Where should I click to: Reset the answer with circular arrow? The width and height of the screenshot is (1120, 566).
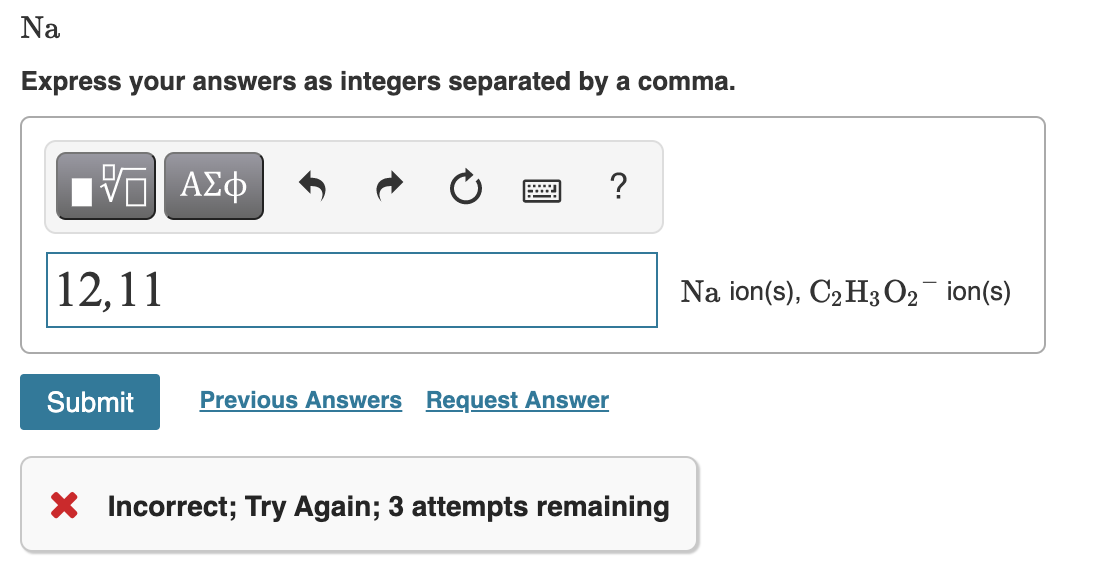(466, 187)
